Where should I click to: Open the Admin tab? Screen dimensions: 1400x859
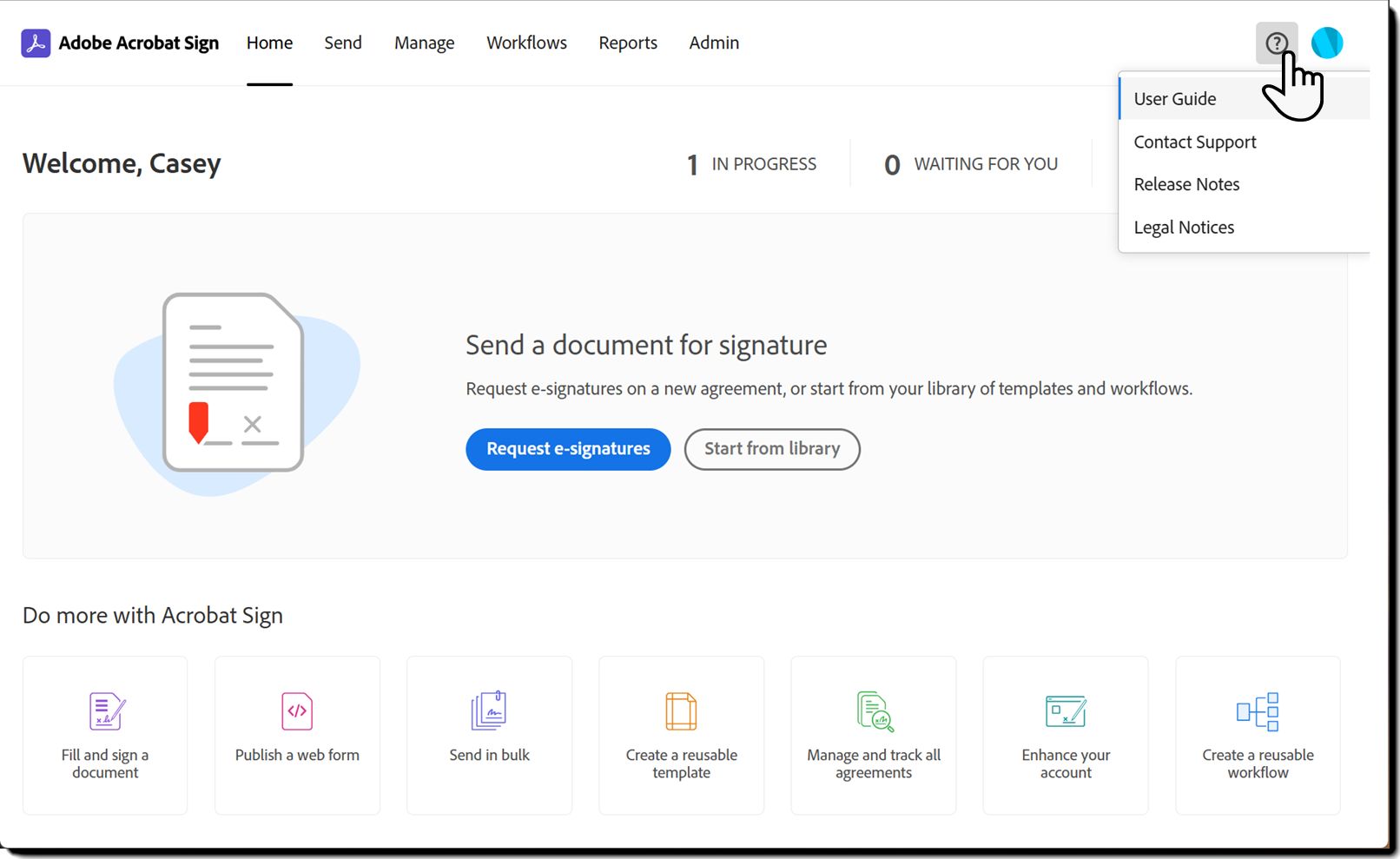pos(714,43)
